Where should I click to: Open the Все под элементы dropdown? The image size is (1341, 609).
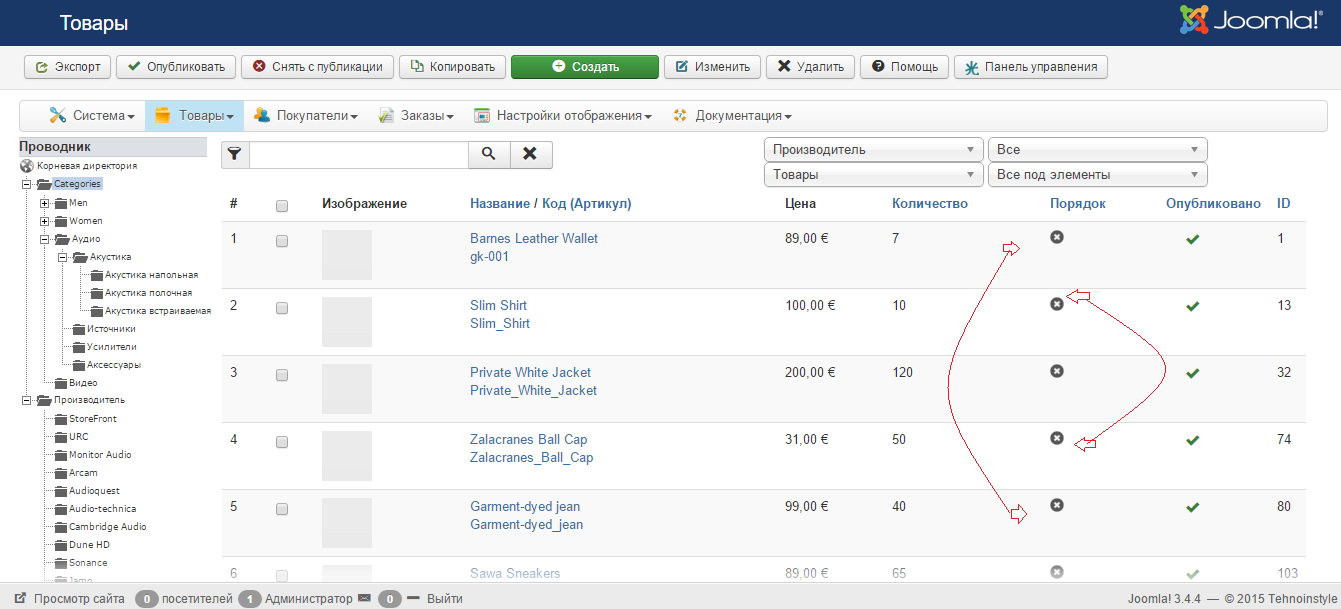pos(1098,175)
